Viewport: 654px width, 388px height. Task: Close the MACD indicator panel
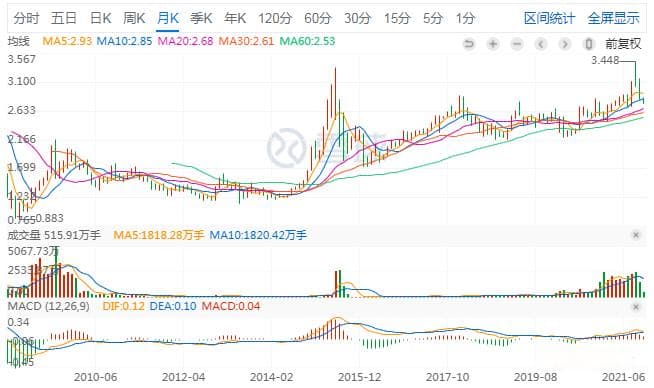(x=636, y=307)
